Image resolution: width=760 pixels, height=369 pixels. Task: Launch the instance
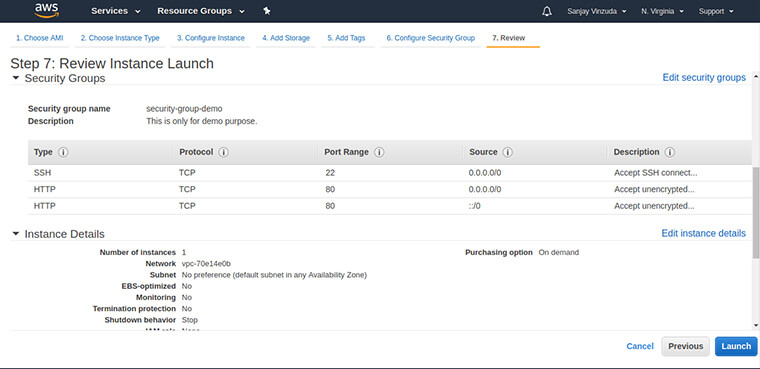736,346
